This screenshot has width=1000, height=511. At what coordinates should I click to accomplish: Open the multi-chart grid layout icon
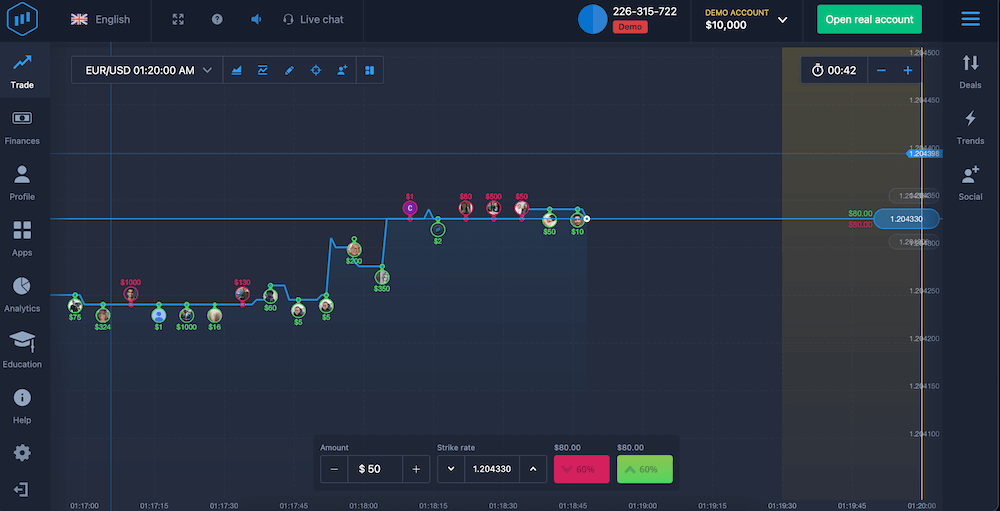click(x=369, y=71)
